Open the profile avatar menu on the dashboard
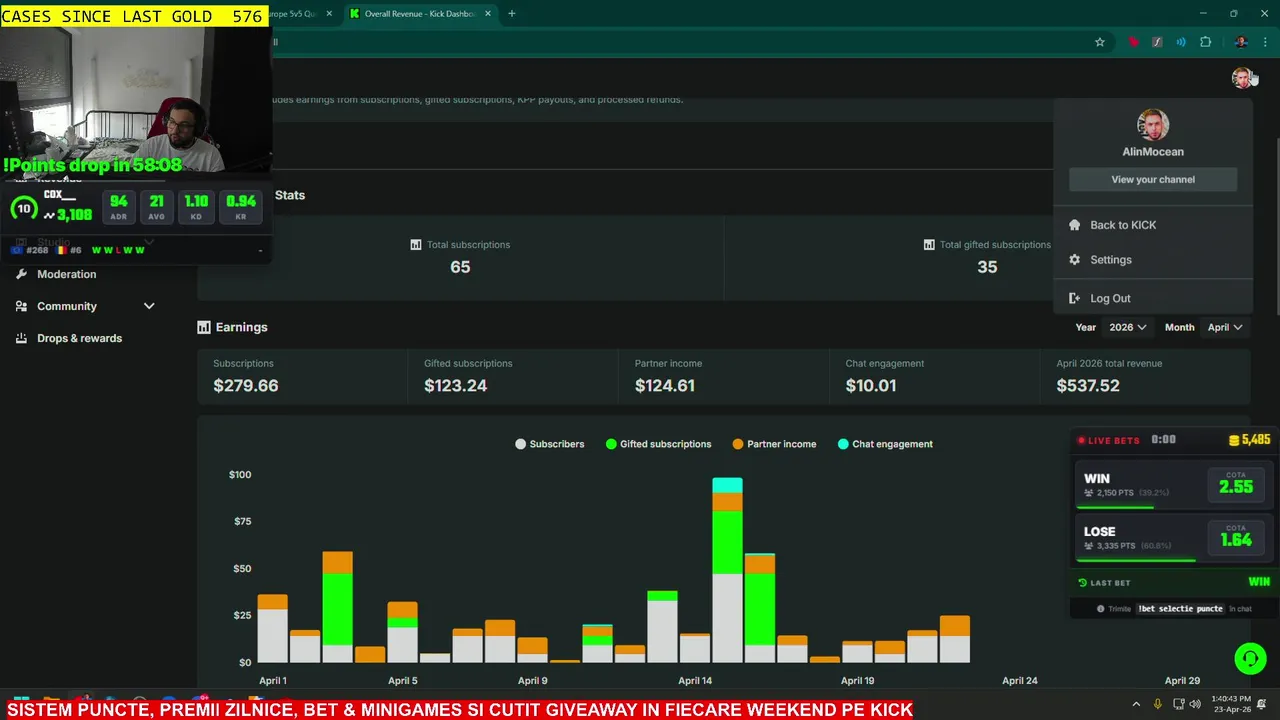This screenshot has width=1280, height=720. tap(1241, 78)
